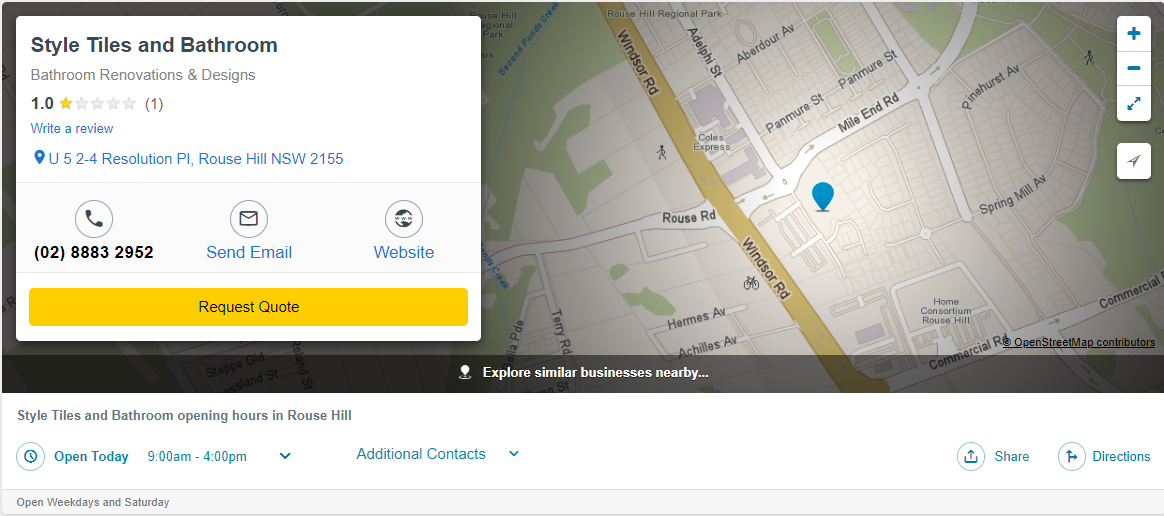Click the Share upload icon
The image size is (1164, 516).
click(970, 456)
